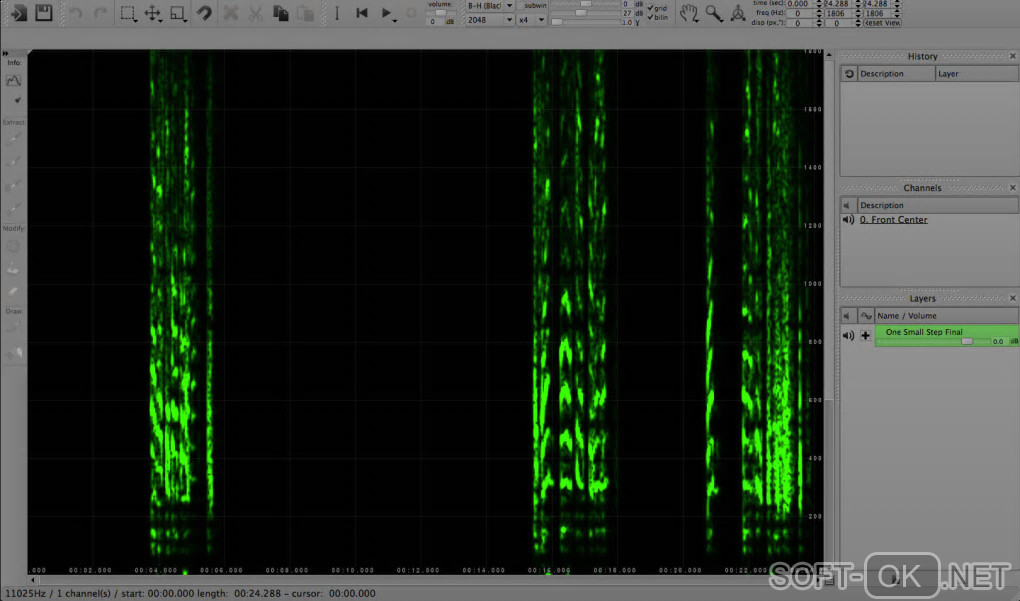This screenshot has height=601, width=1020.
Task: Redo the last undone action
Action: [x=100, y=13]
